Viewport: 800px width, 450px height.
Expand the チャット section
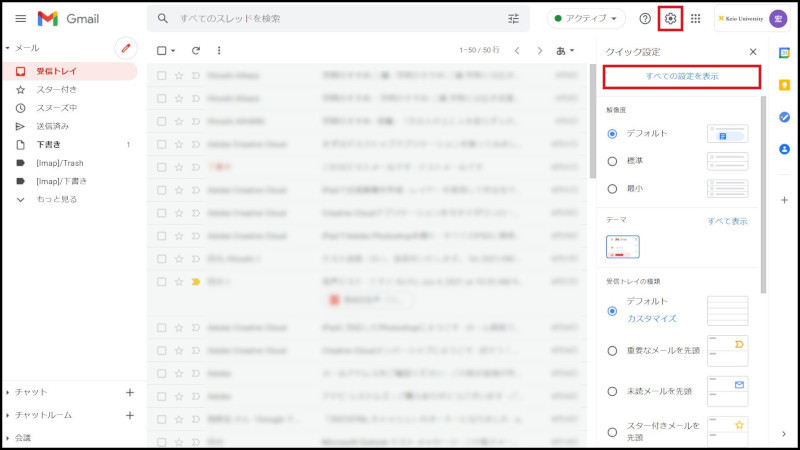[30, 392]
